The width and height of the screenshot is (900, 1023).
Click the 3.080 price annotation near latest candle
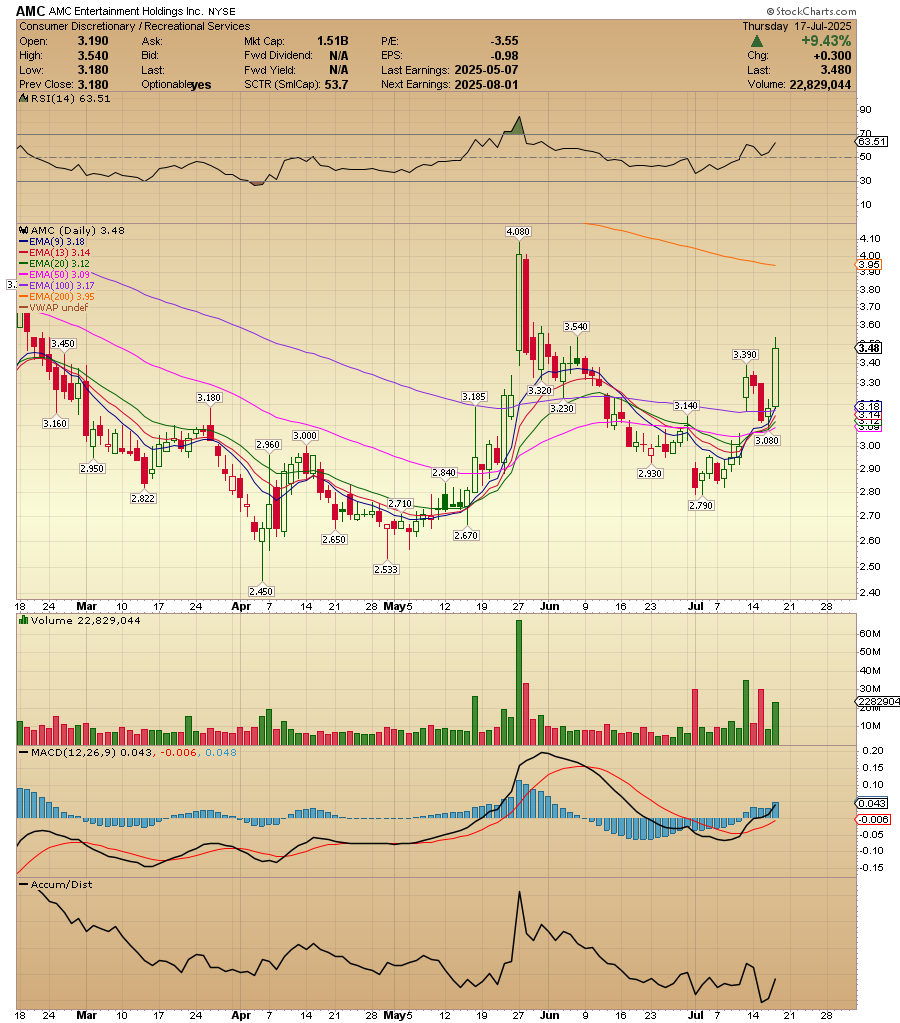click(x=767, y=440)
